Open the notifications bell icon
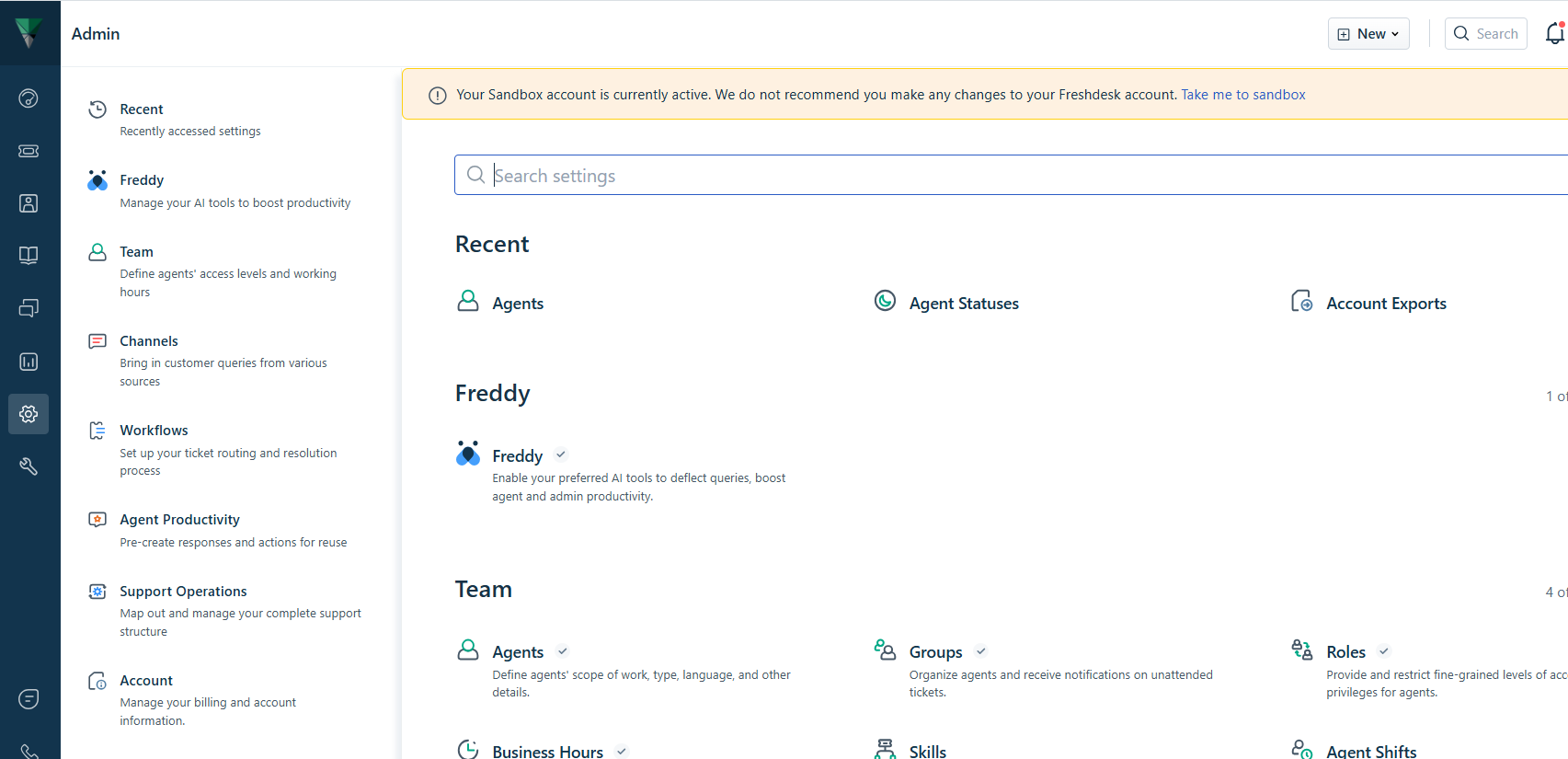The image size is (1568, 759). [1555, 33]
